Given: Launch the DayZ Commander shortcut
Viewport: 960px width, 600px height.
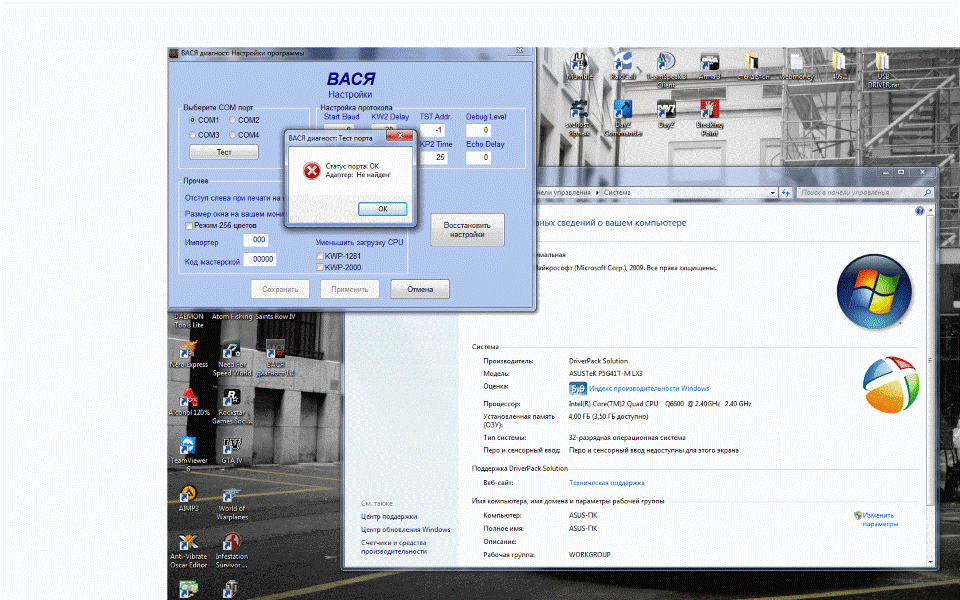Looking at the screenshot, I should [x=622, y=110].
